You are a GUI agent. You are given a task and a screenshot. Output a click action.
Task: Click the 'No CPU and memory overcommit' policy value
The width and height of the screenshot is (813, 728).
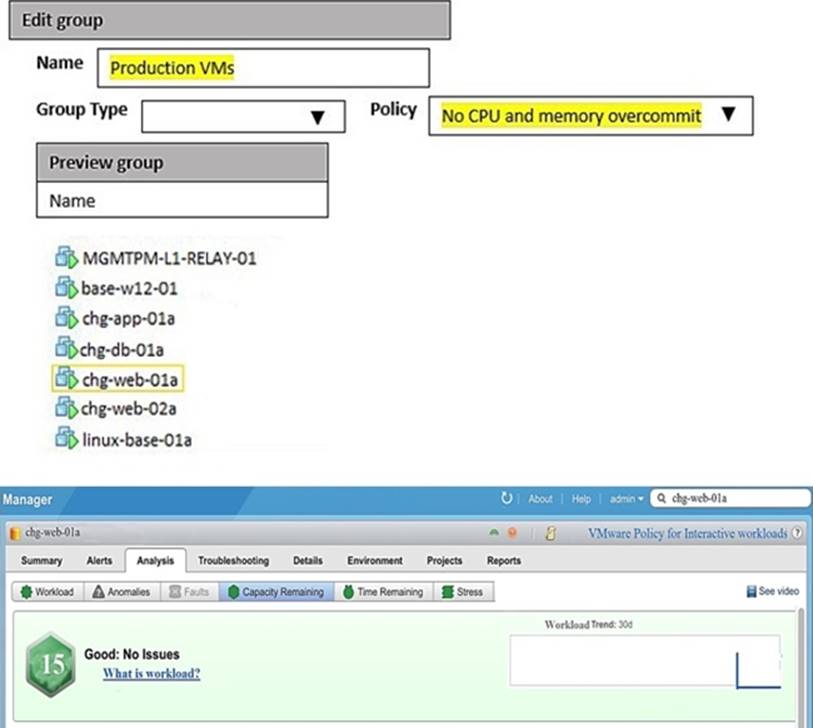click(571, 115)
